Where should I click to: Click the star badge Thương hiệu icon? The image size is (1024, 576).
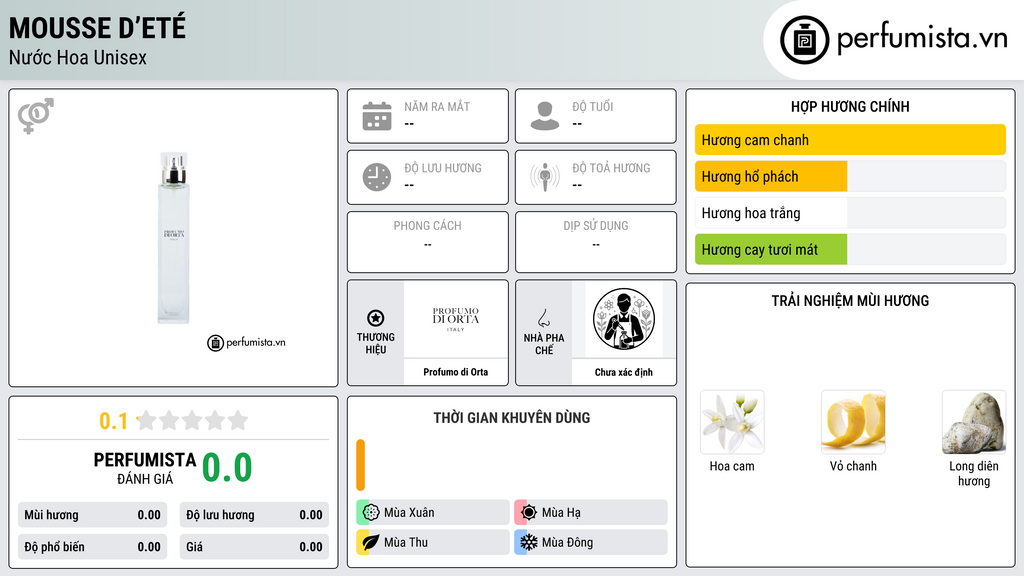tap(376, 318)
